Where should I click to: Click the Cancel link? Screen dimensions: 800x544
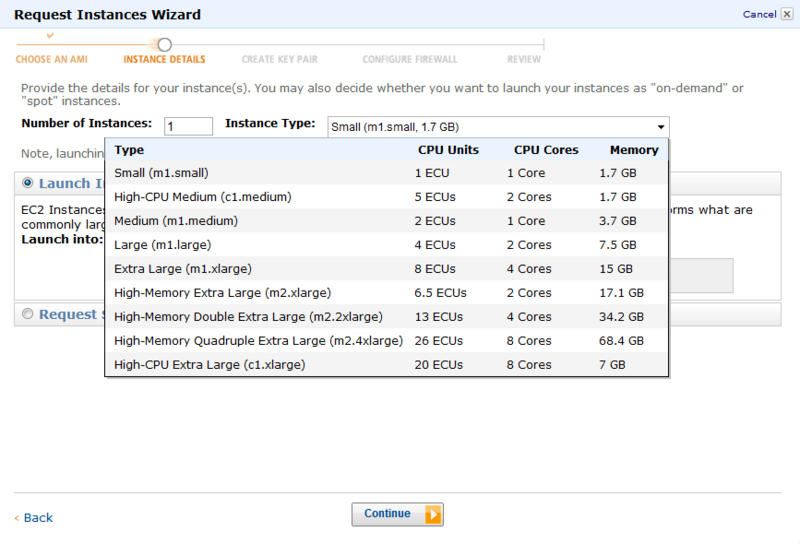(x=759, y=14)
